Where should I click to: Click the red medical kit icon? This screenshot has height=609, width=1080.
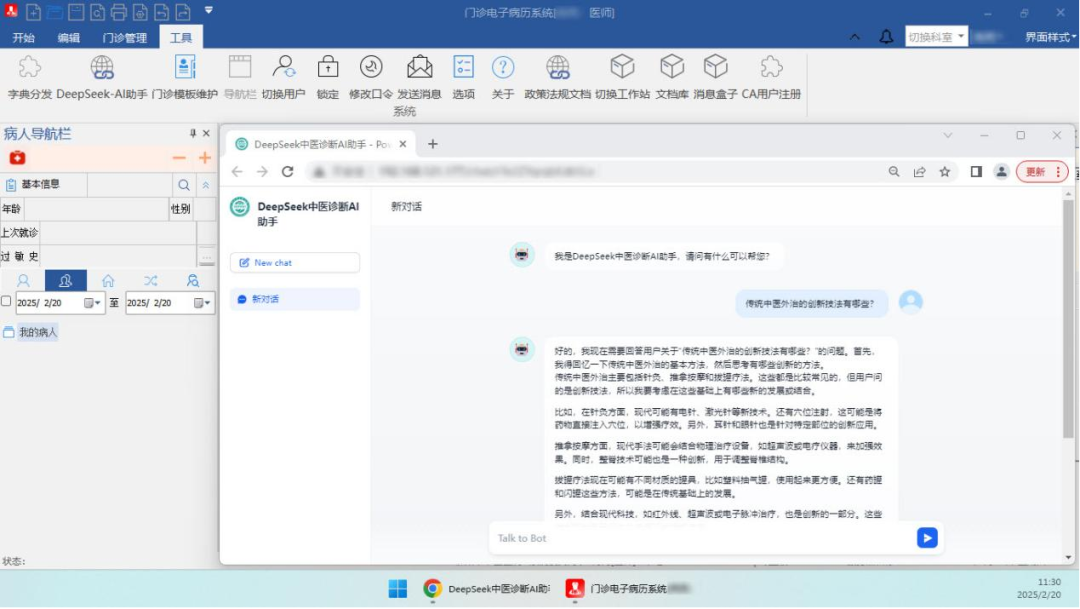[x=17, y=158]
